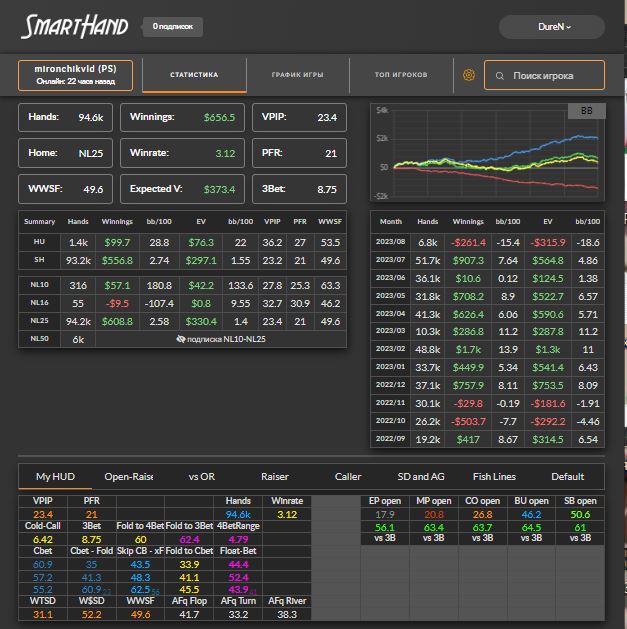The height and width of the screenshot is (629, 627).
Task: Click the $1.7k winnings cell
Action: pyautogui.click(x=468, y=349)
